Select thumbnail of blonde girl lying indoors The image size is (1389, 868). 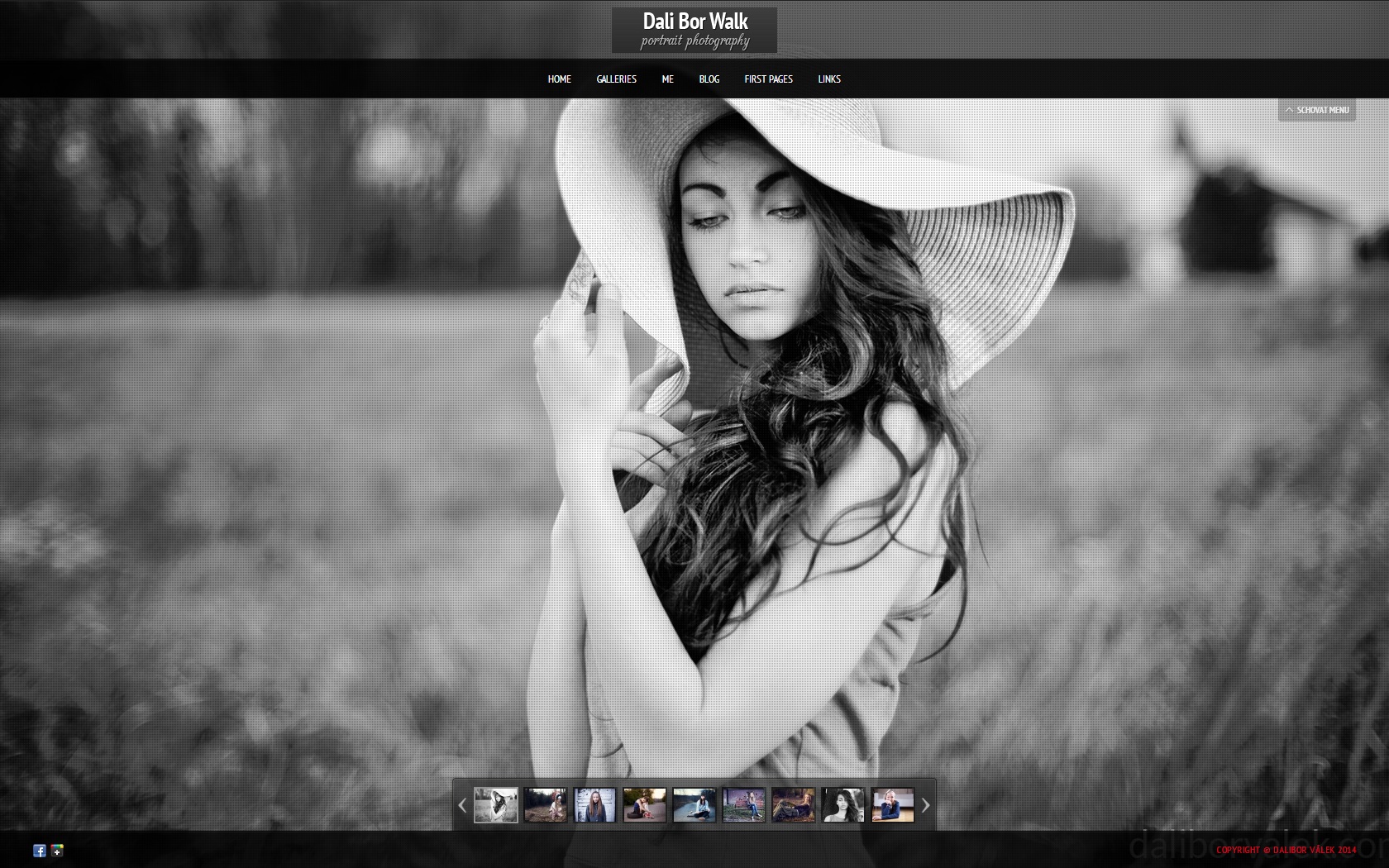(x=893, y=805)
